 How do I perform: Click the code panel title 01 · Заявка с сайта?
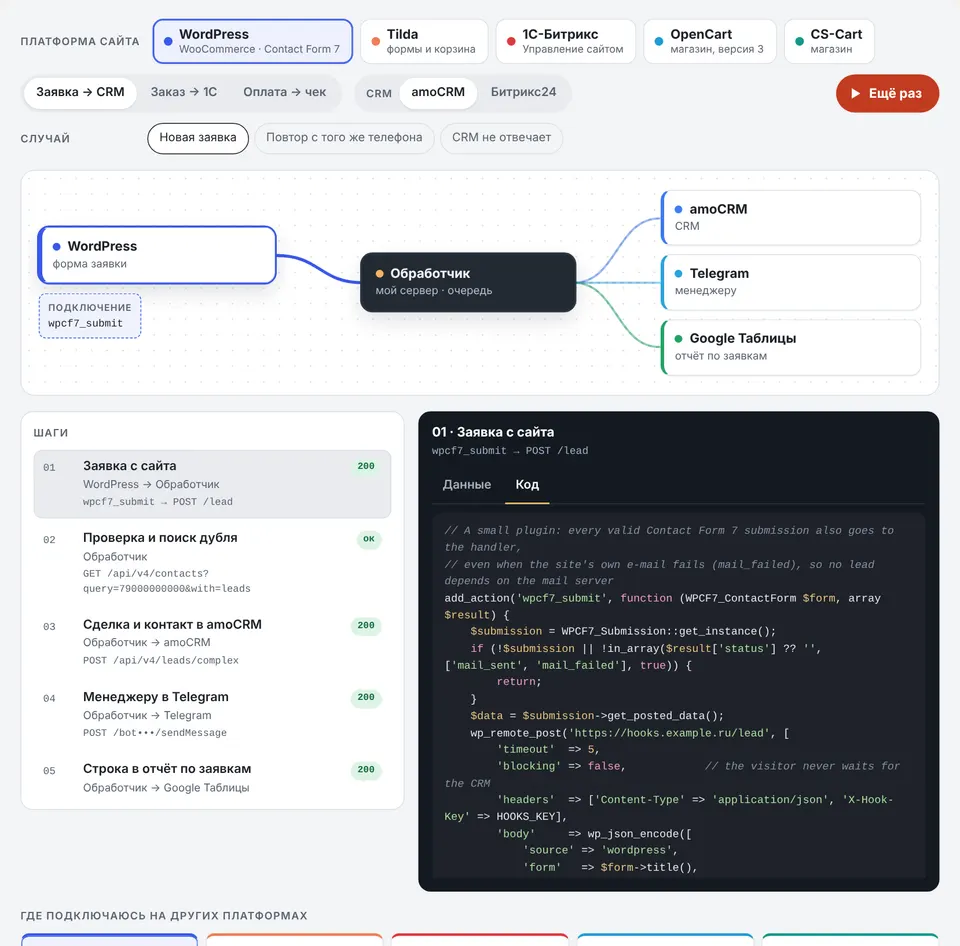point(493,432)
